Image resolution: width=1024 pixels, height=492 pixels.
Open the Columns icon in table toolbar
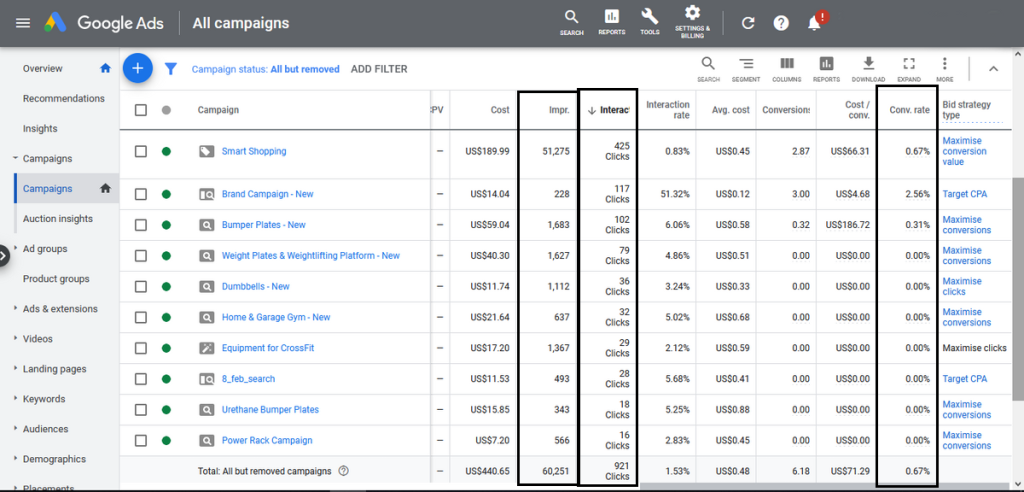[787, 68]
